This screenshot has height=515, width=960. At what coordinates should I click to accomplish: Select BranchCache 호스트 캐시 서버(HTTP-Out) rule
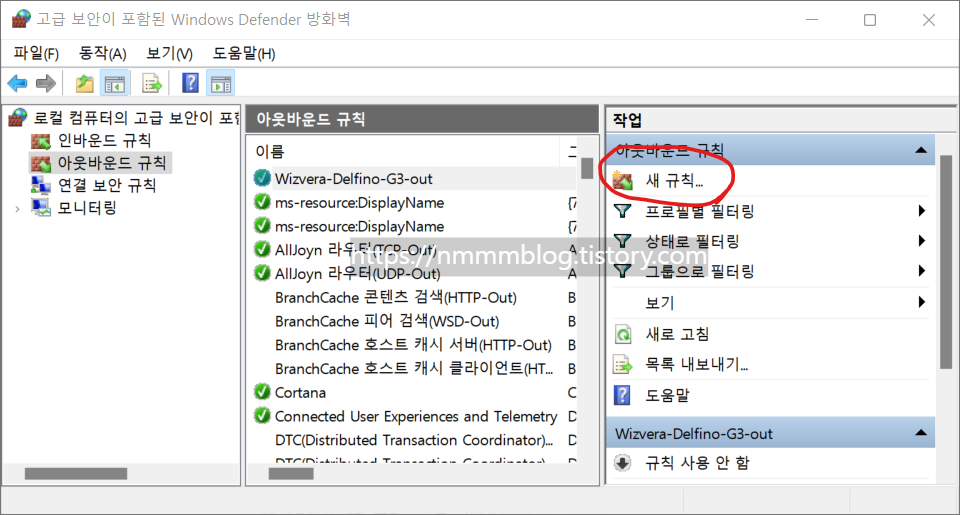(x=413, y=345)
